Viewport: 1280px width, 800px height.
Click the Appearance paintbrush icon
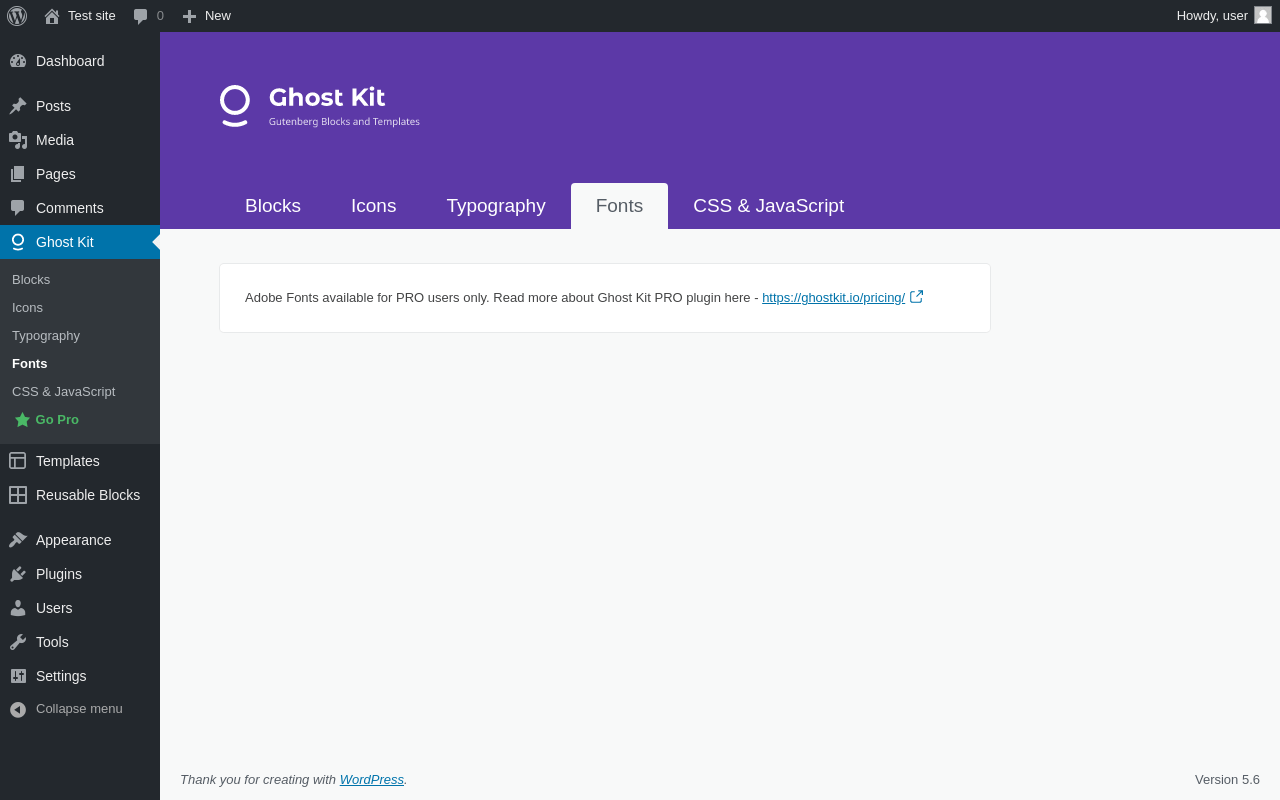18,540
